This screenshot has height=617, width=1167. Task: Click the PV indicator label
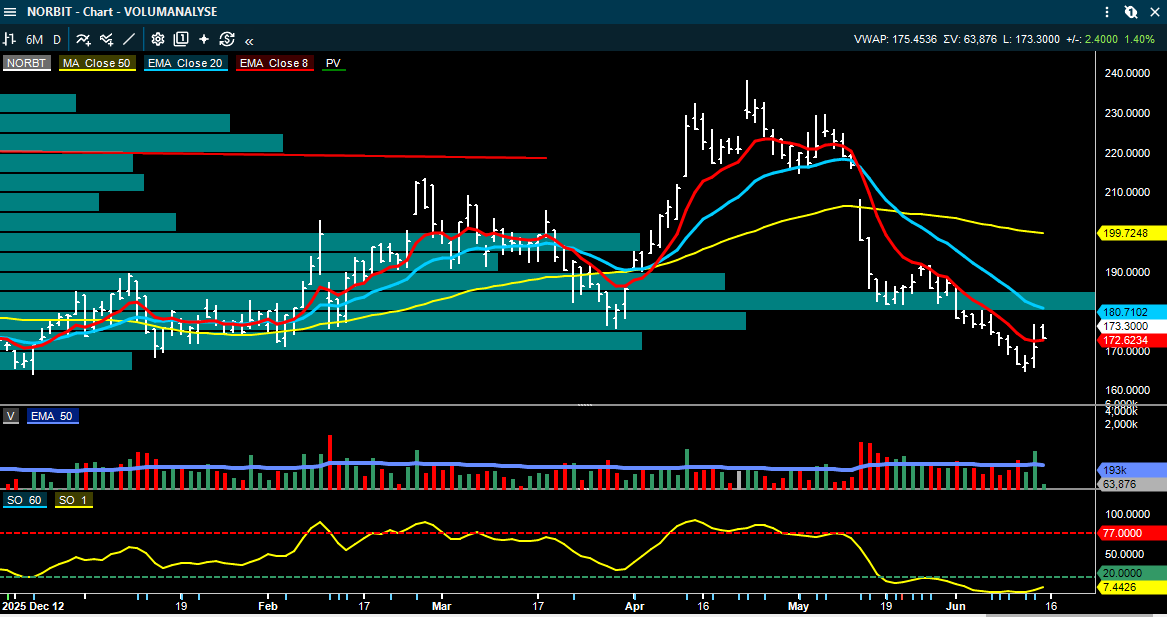point(333,63)
